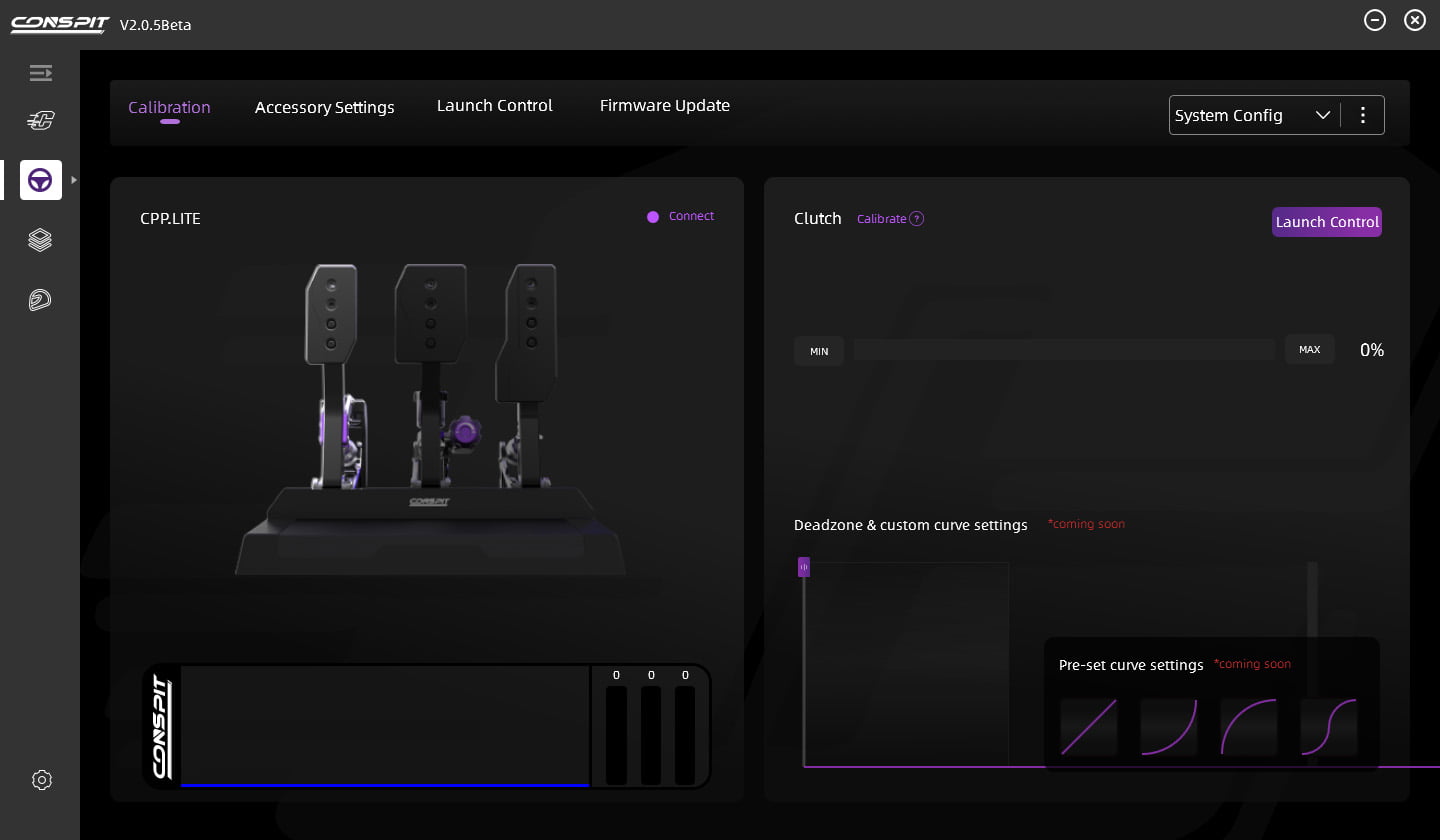Image resolution: width=1440 pixels, height=840 pixels.
Task: Expand the sidebar hamburger menu
Action: coord(40,73)
